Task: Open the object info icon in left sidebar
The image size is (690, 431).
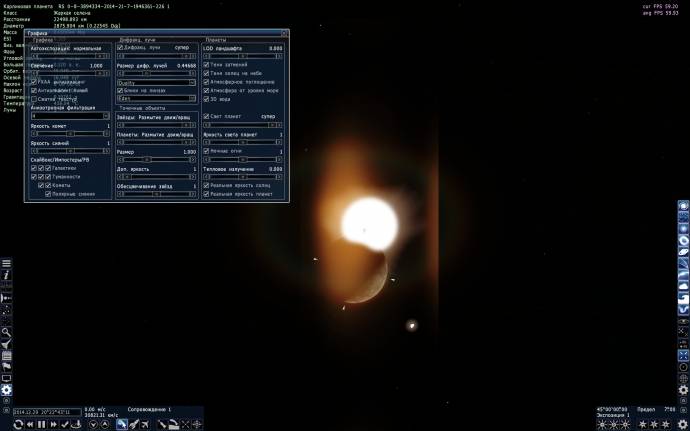Action: click(x=6, y=275)
